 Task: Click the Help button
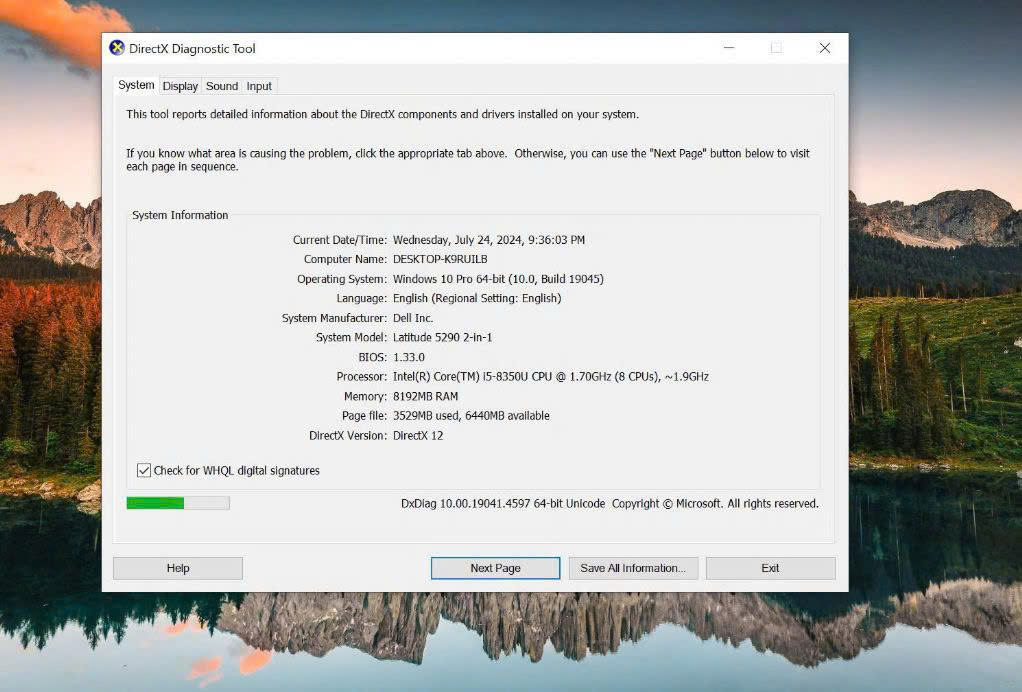click(178, 568)
